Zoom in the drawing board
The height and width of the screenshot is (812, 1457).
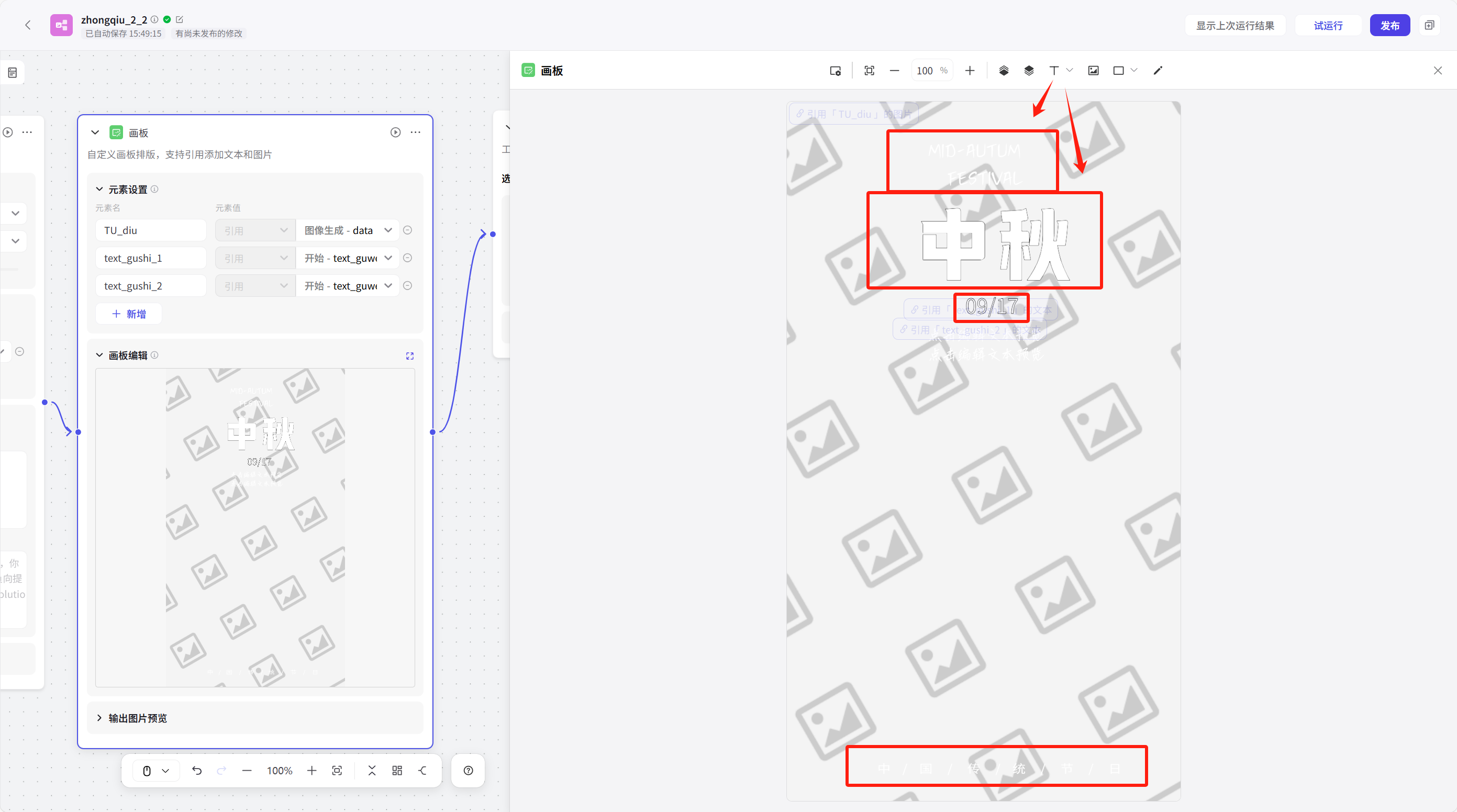tap(970, 71)
